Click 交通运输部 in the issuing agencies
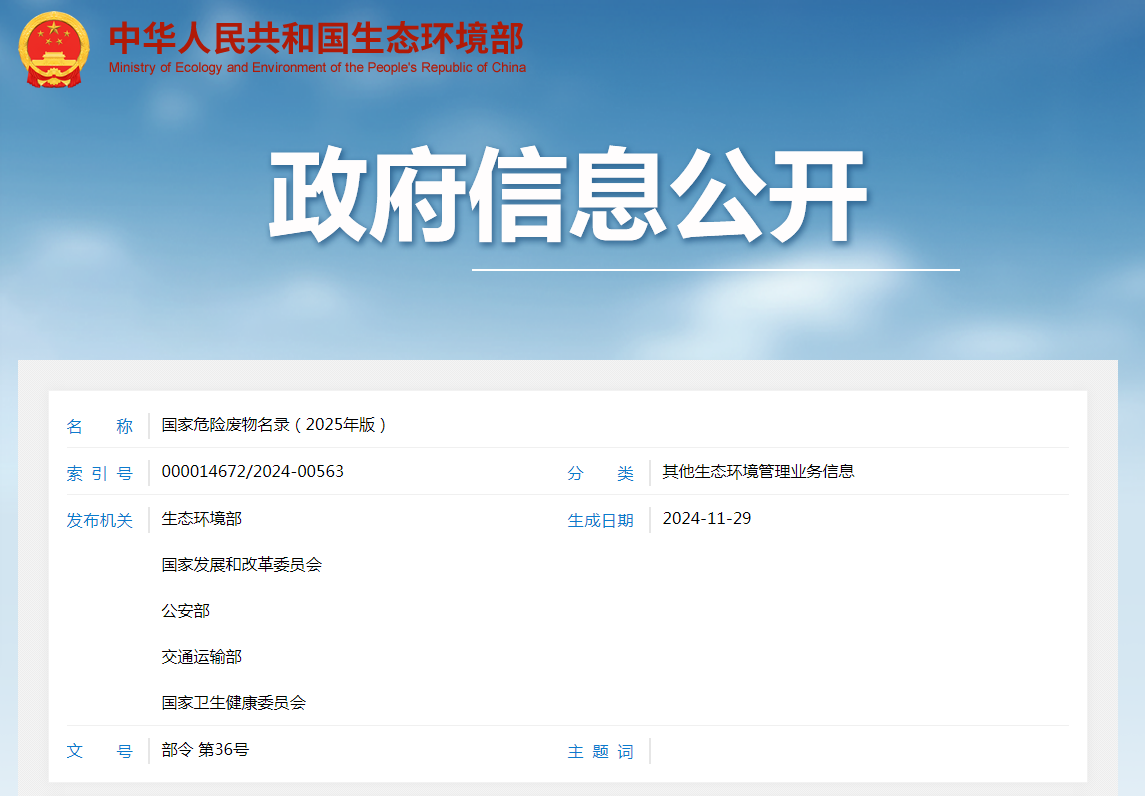This screenshot has height=796, width=1145. click(201, 657)
